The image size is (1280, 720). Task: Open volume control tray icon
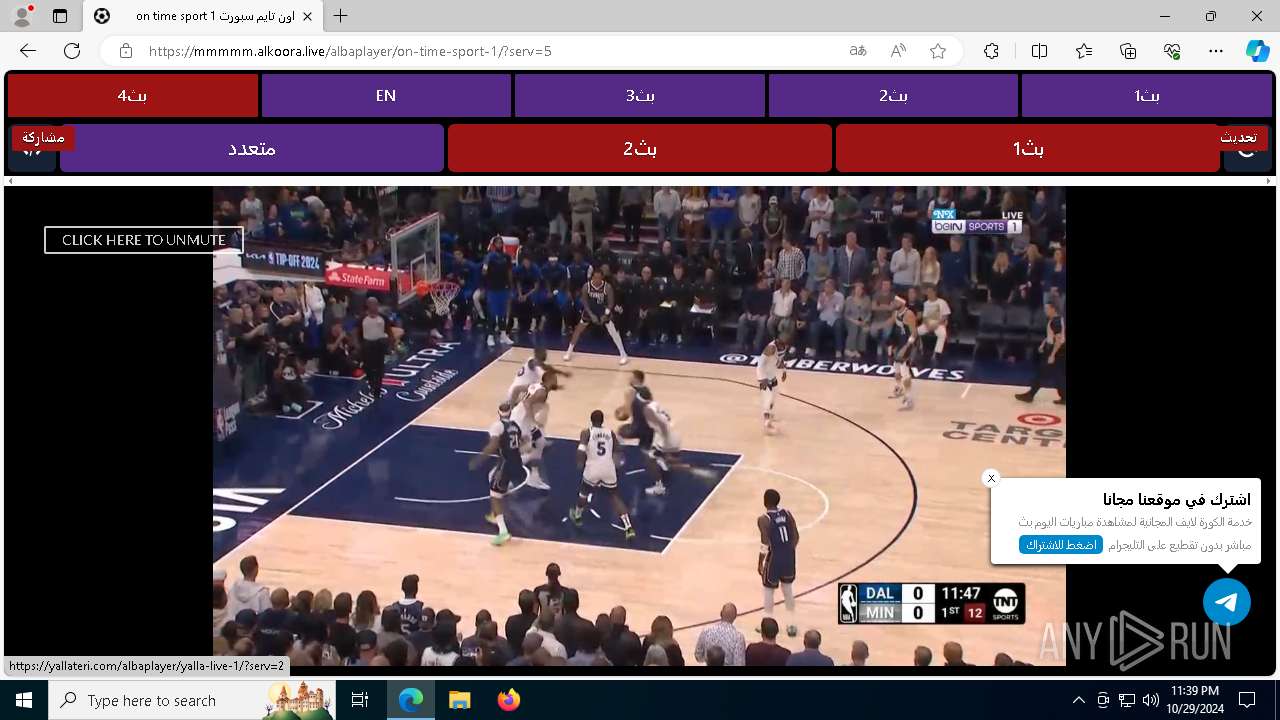tap(1151, 700)
